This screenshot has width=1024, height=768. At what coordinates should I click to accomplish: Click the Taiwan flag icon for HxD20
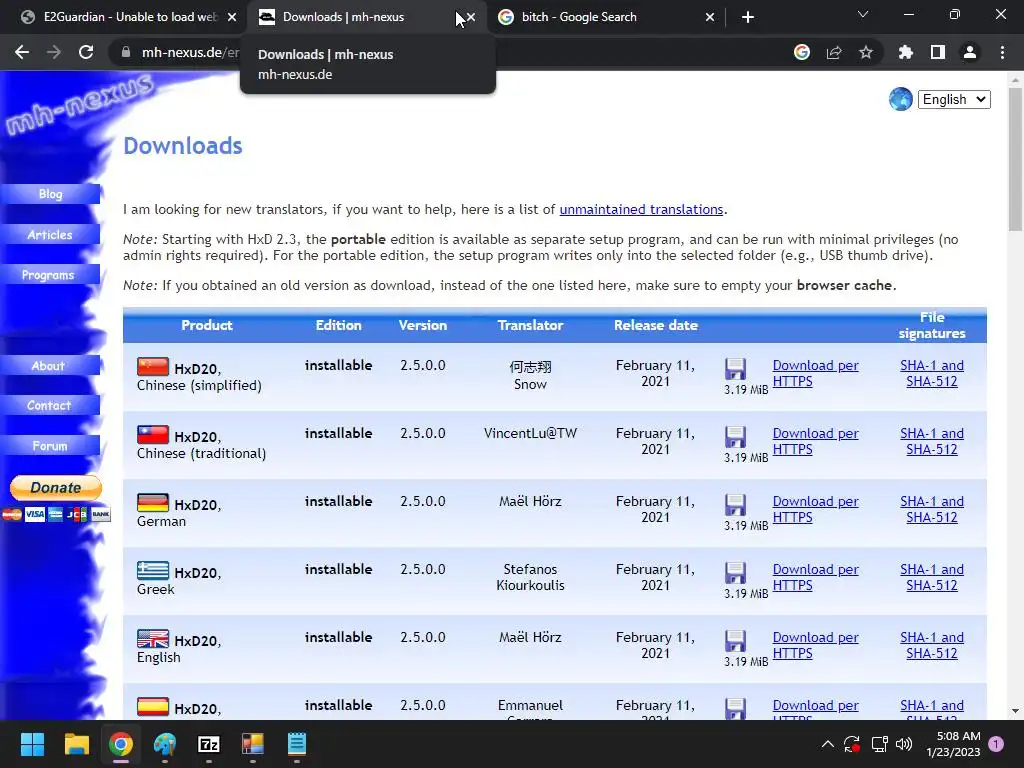pyautogui.click(x=153, y=434)
